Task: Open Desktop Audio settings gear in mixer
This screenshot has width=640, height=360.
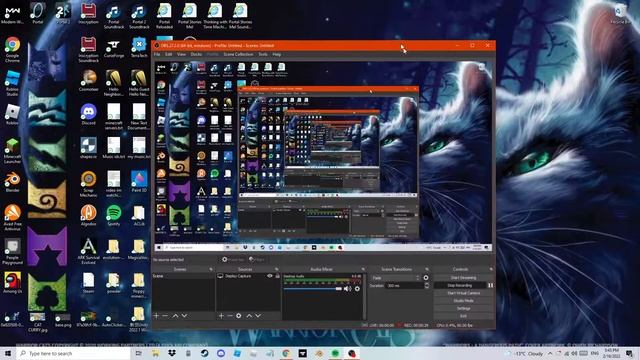Action: pyautogui.click(x=357, y=289)
